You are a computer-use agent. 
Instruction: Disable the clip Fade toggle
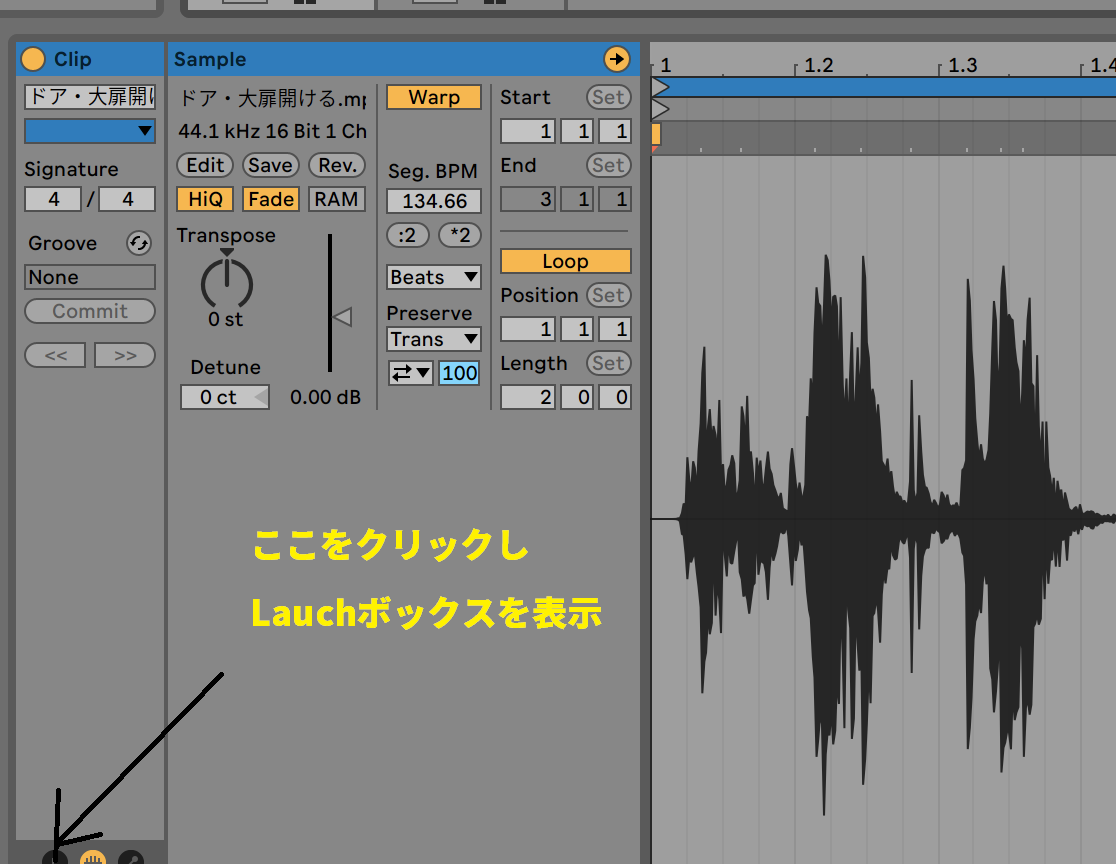coord(270,199)
